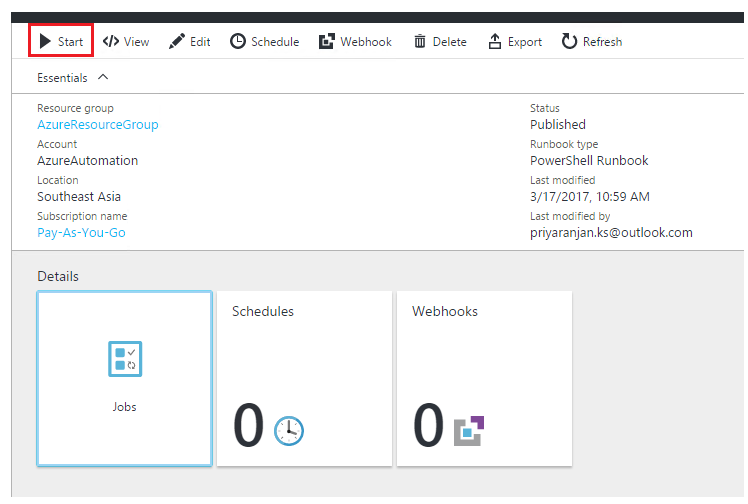Click the Refresh circular arrow icon

[569, 41]
